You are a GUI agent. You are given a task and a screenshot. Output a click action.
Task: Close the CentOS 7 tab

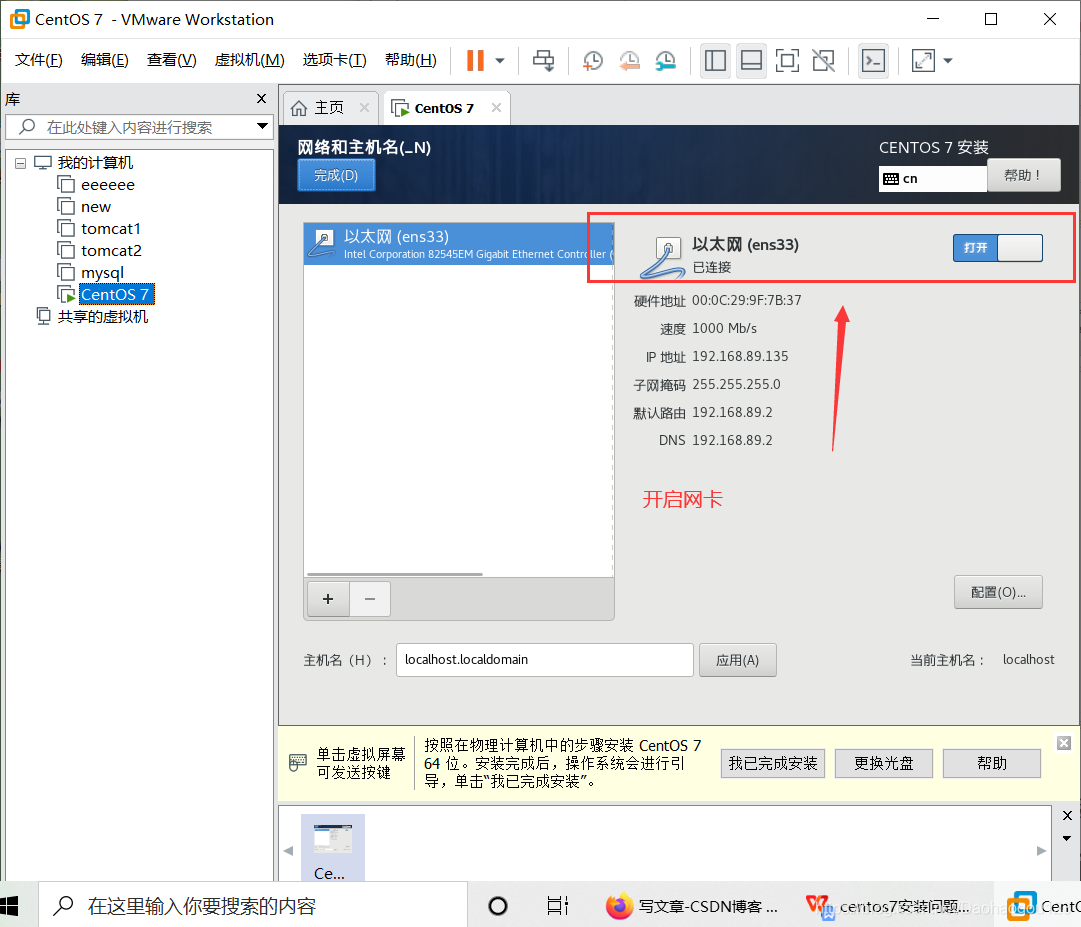point(496,108)
